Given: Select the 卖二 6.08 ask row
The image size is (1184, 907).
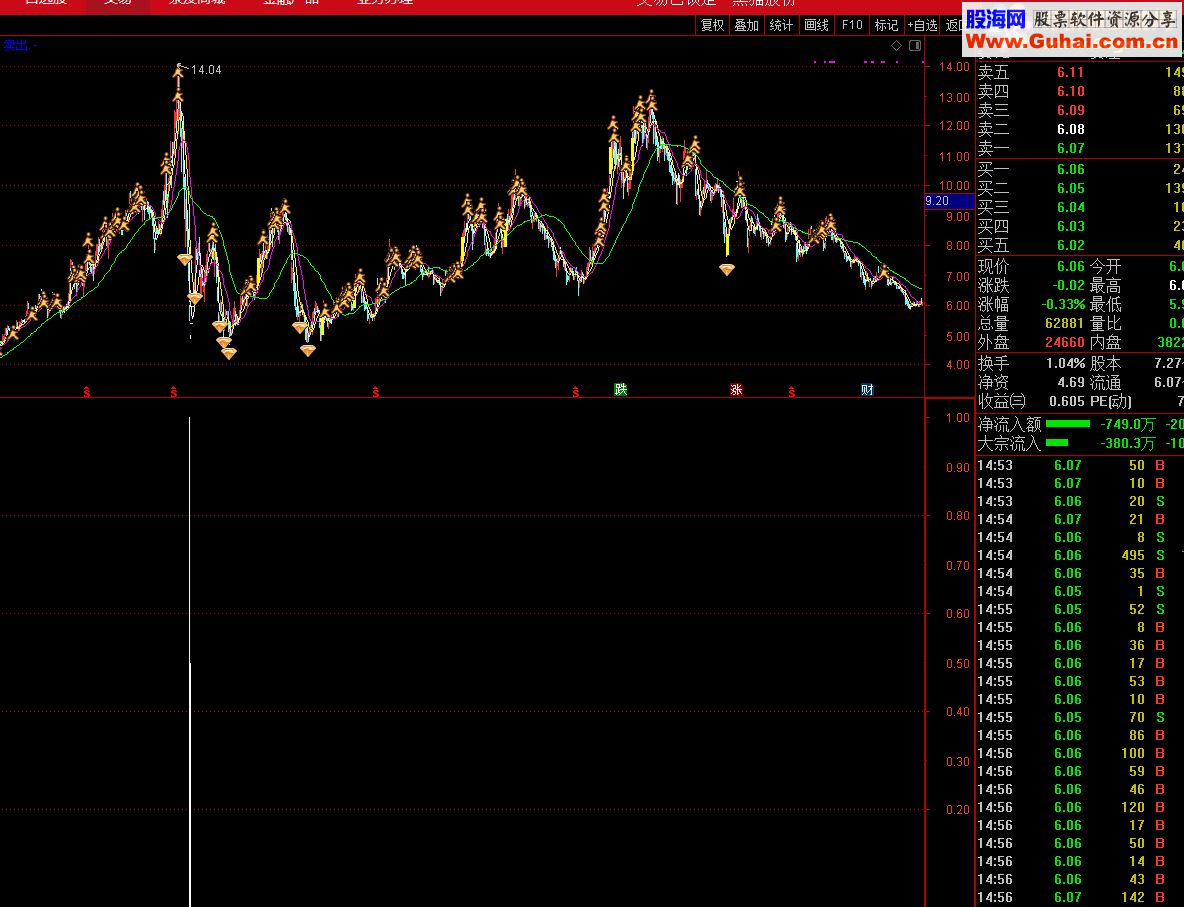Looking at the screenshot, I should pyautogui.click(x=1081, y=129).
